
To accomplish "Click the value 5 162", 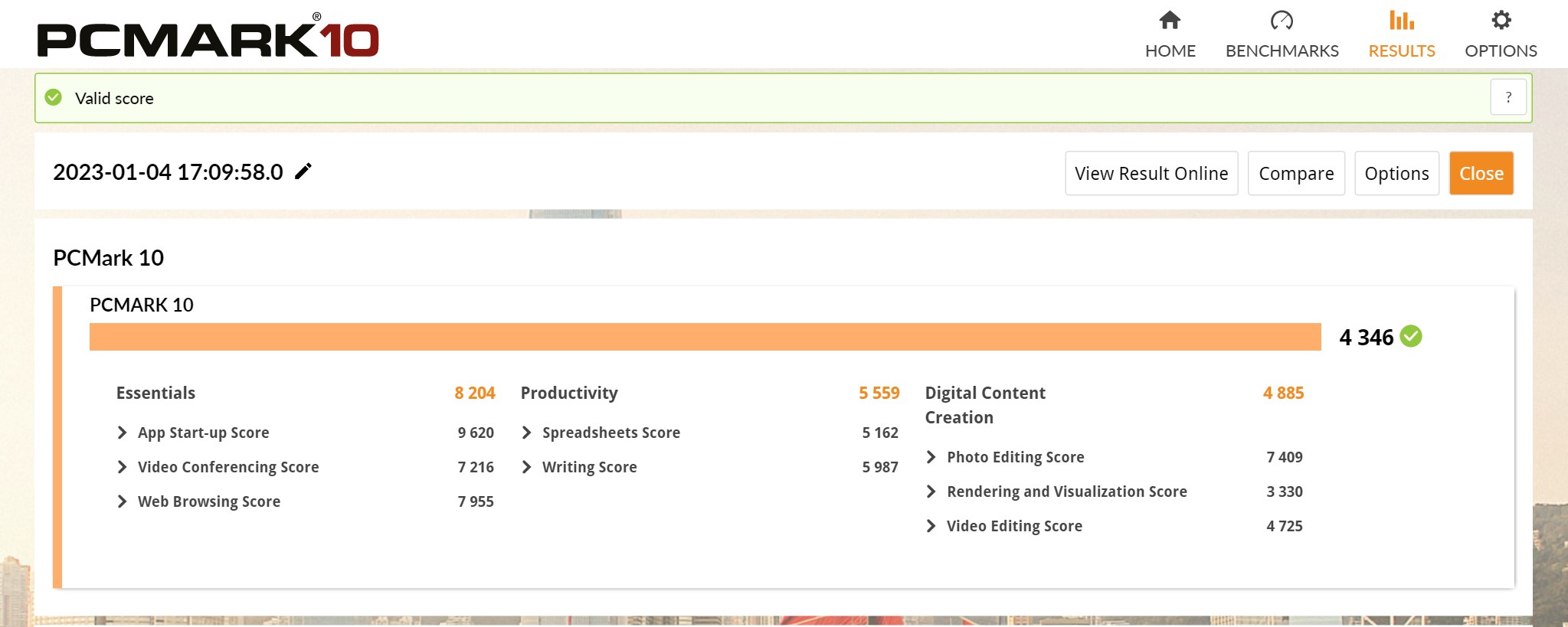I will pos(880,433).
